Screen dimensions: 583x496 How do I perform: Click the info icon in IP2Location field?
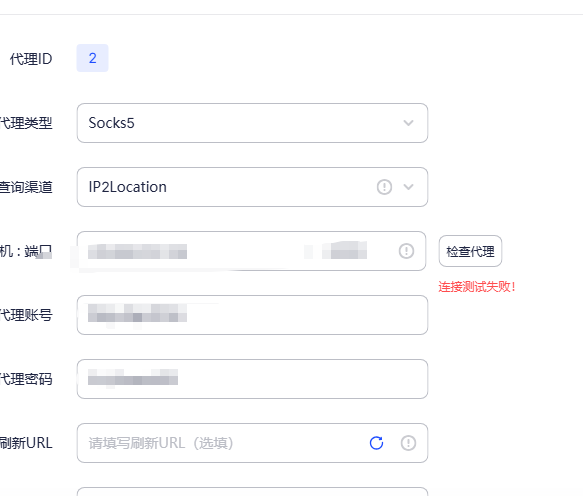pyautogui.click(x=384, y=187)
